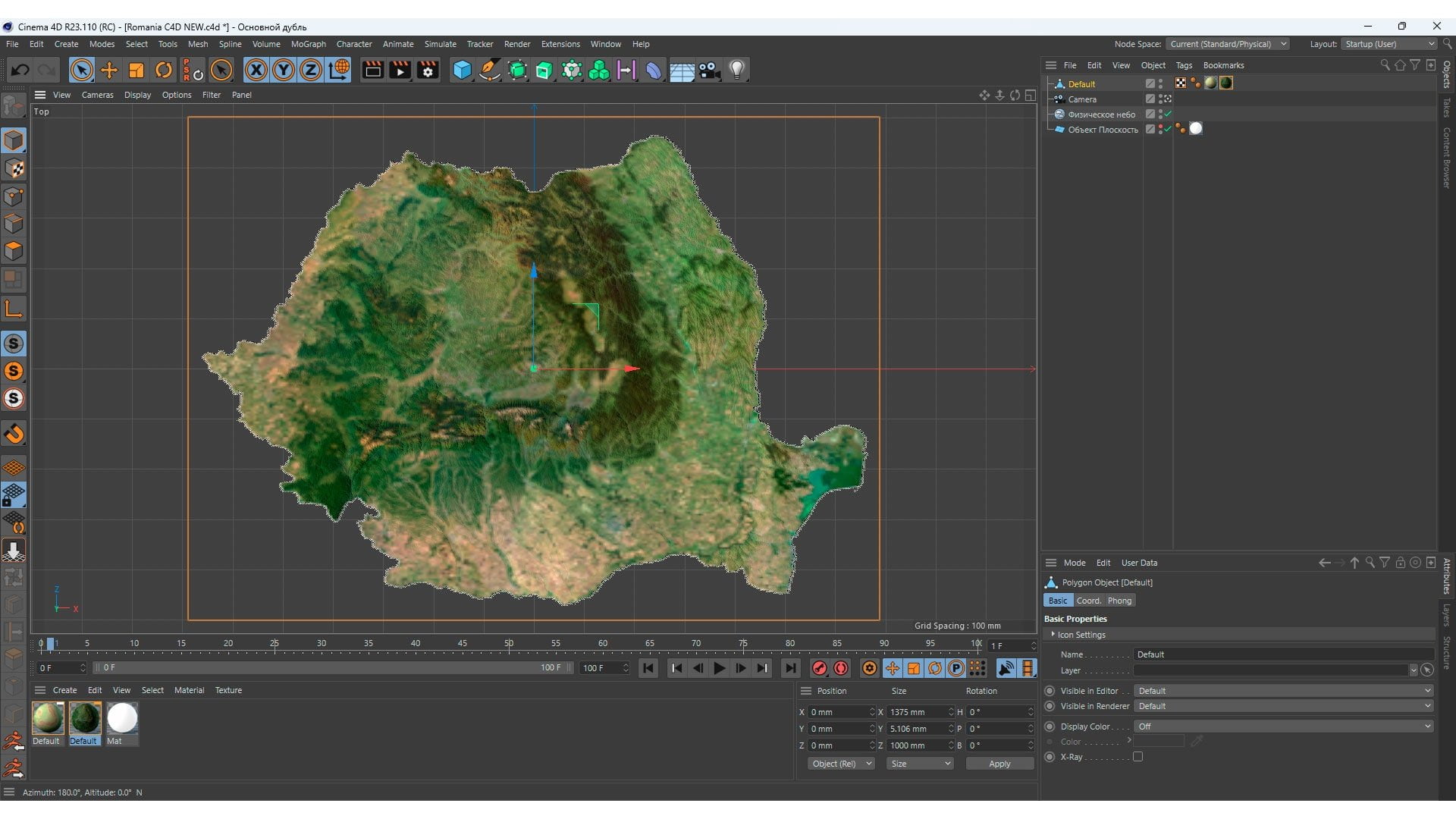Add a Cube primitive object

pos(462,71)
